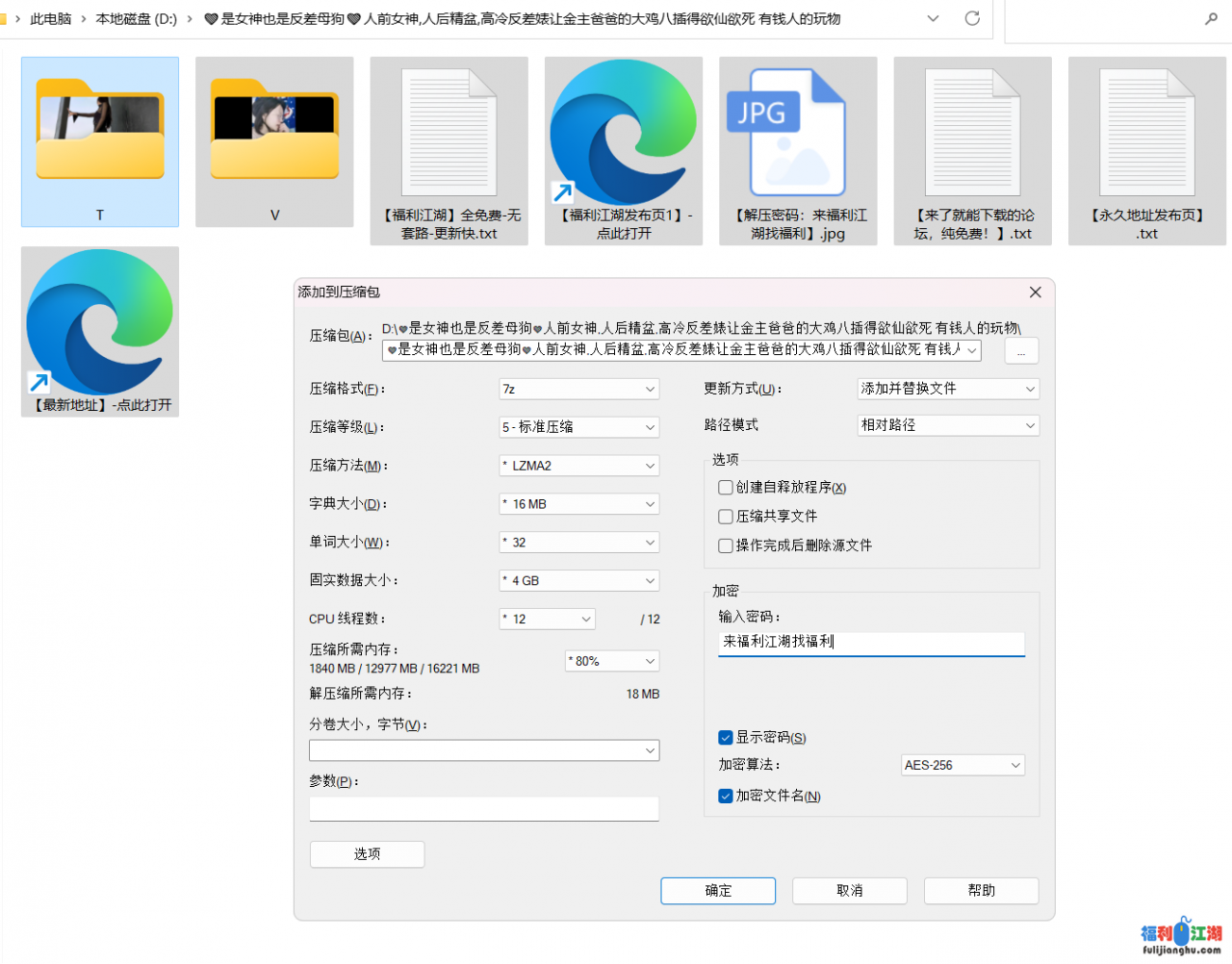The image size is (1232, 964).
Task: Click the search magnifier icon
Action: point(1211,18)
